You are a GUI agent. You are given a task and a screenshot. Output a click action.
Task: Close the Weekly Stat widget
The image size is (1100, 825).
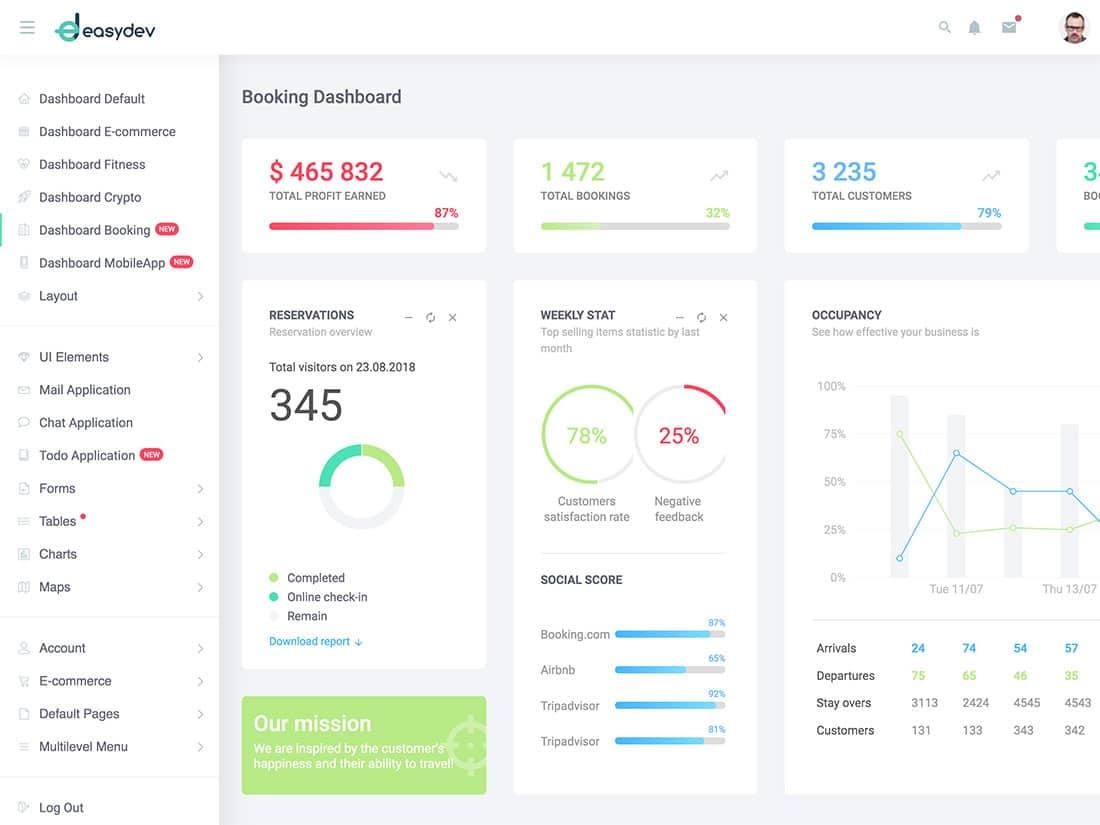[723, 317]
